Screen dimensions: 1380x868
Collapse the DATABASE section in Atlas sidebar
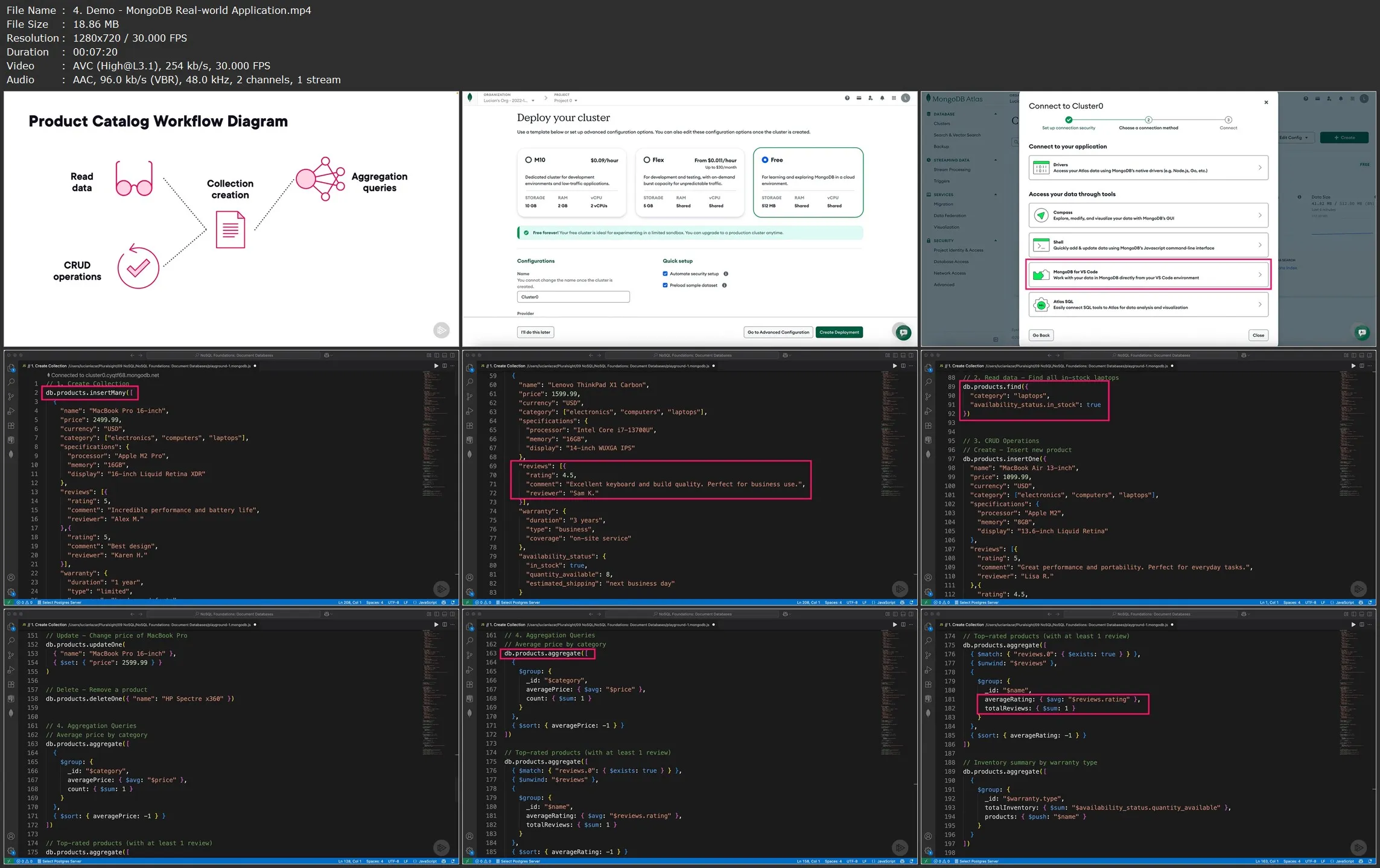click(x=996, y=114)
